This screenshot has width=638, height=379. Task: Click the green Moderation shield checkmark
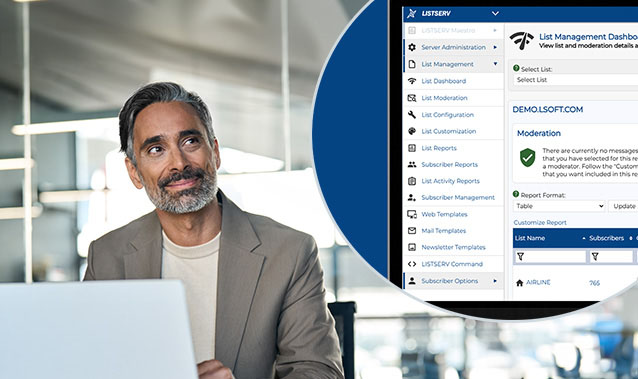(x=527, y=158)
